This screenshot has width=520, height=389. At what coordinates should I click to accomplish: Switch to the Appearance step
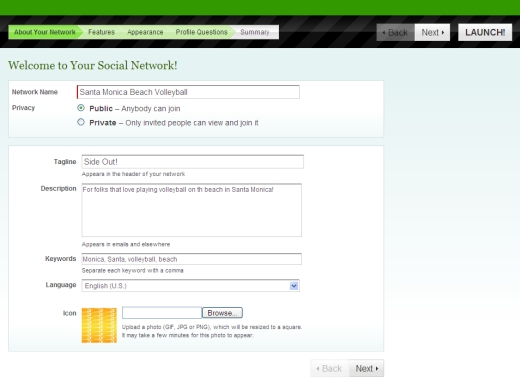point(145,32)
